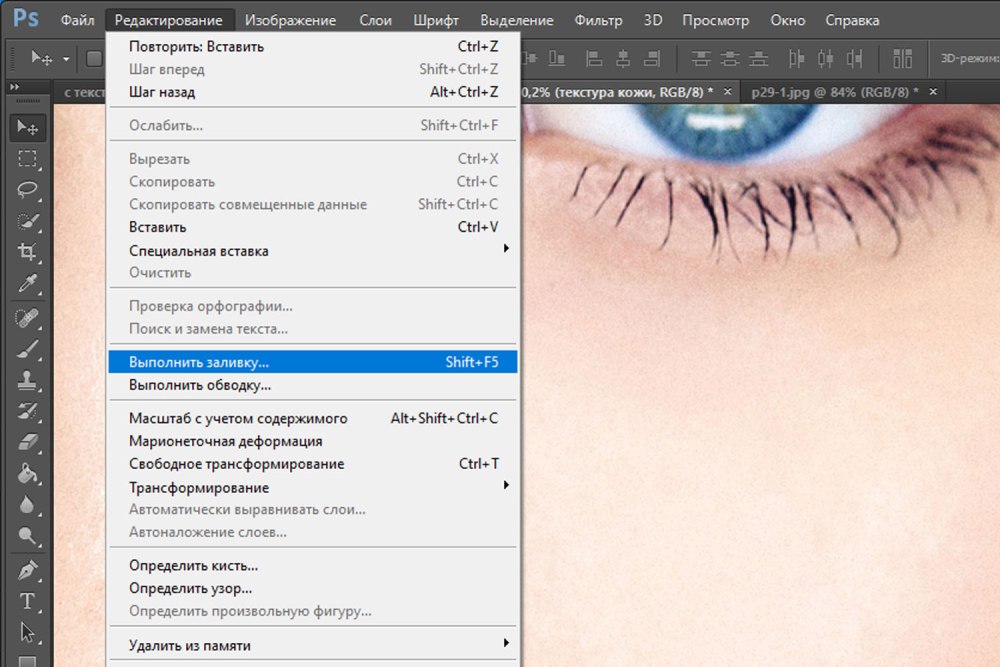Switch to the p29-1.jpg document tab
The image size is (1000, 667).
834,92
